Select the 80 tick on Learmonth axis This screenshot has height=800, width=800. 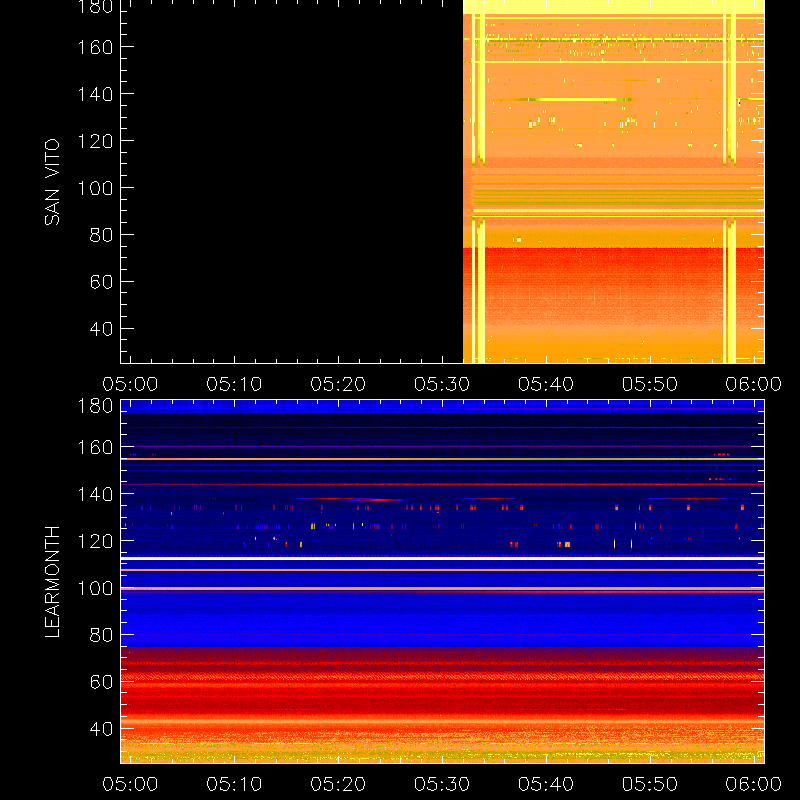point(101,635)
